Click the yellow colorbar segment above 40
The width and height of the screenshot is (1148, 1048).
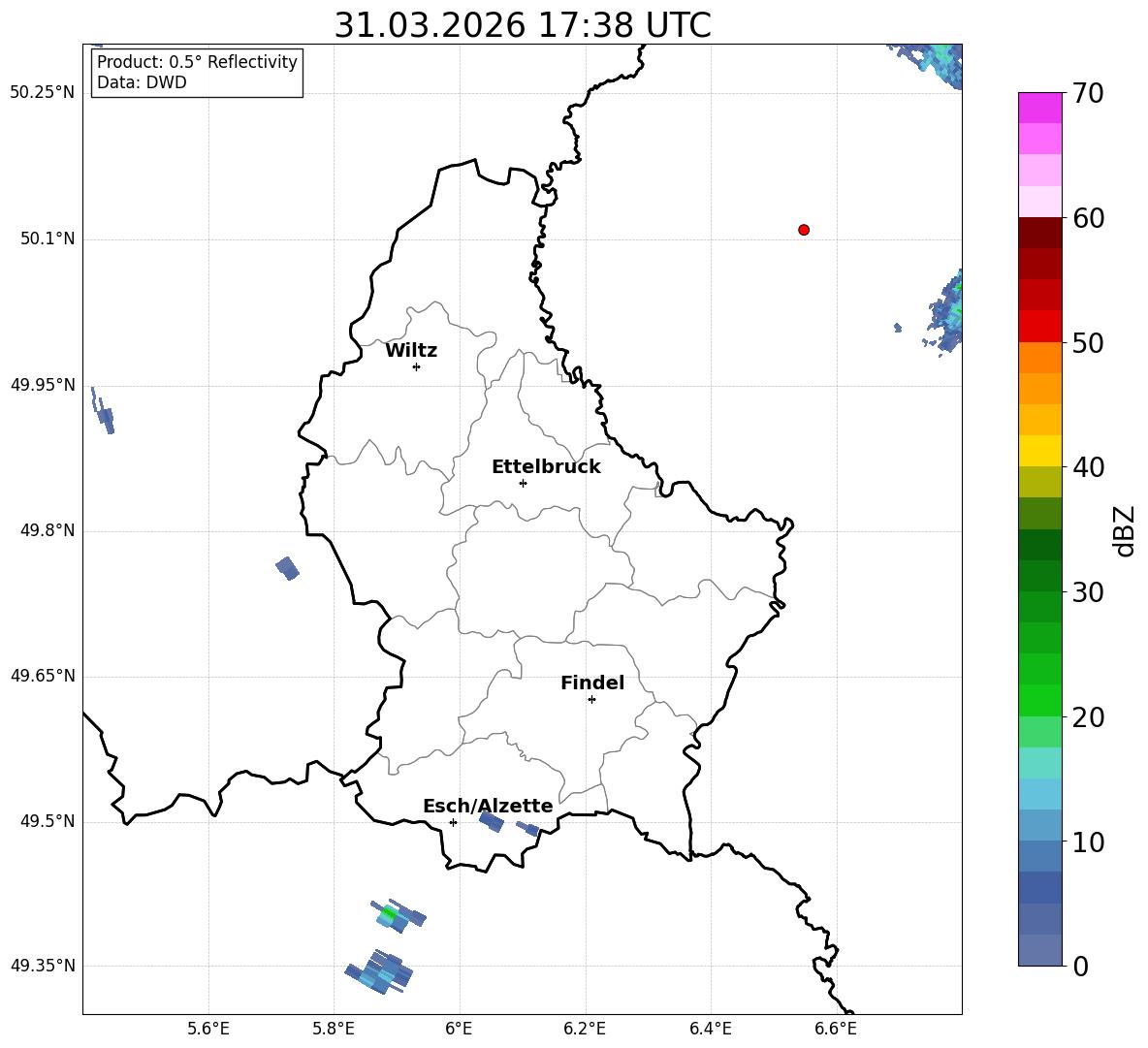1039,452
